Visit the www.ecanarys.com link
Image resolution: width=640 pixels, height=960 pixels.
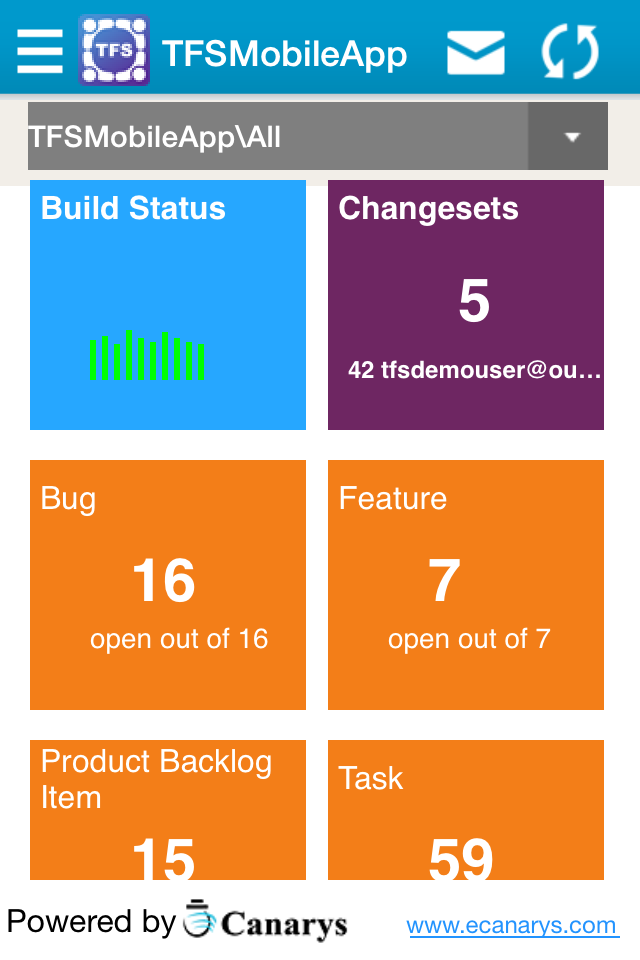tap(512, 926)
